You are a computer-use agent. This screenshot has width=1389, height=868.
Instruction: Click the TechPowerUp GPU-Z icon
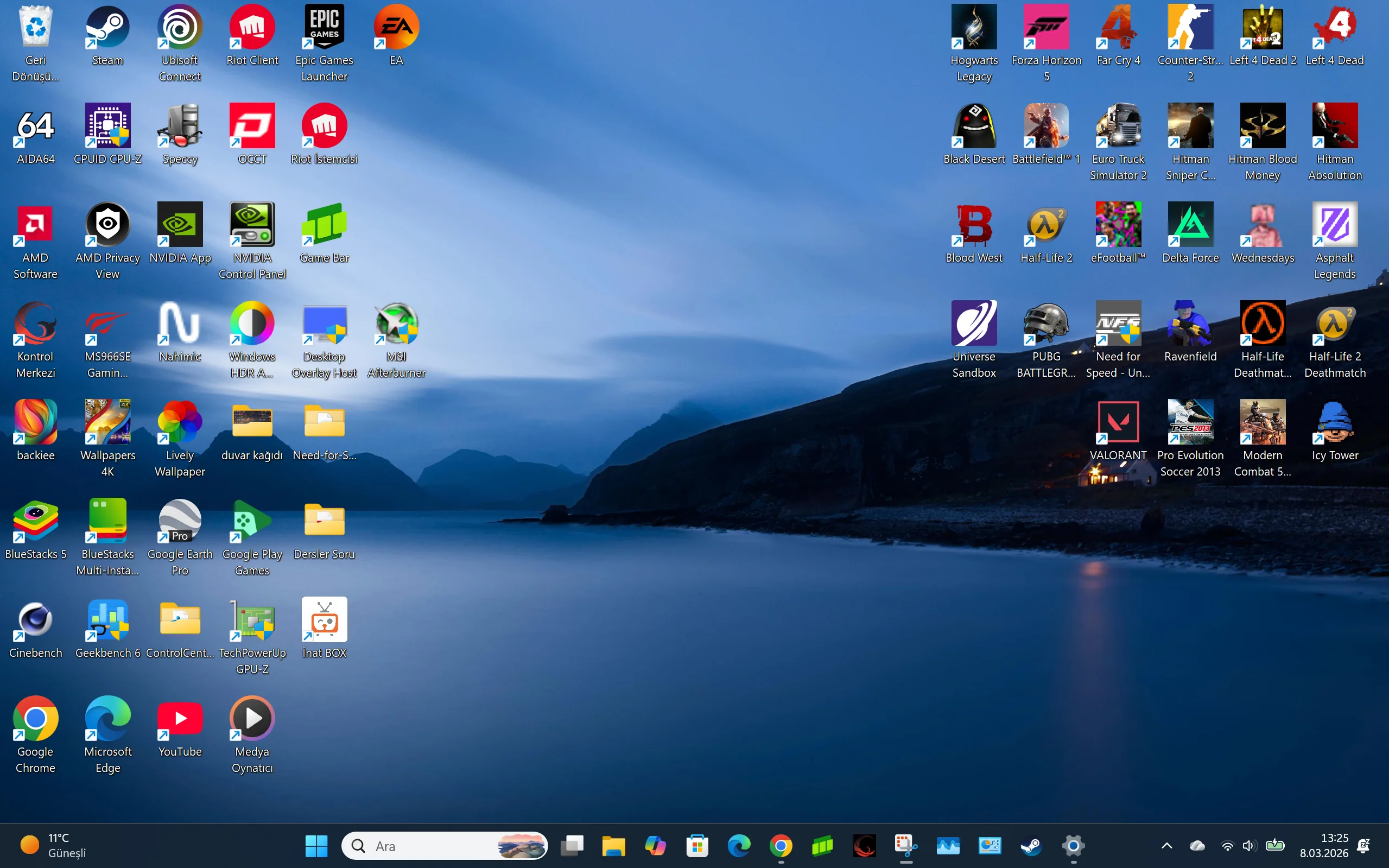(252, 620)
